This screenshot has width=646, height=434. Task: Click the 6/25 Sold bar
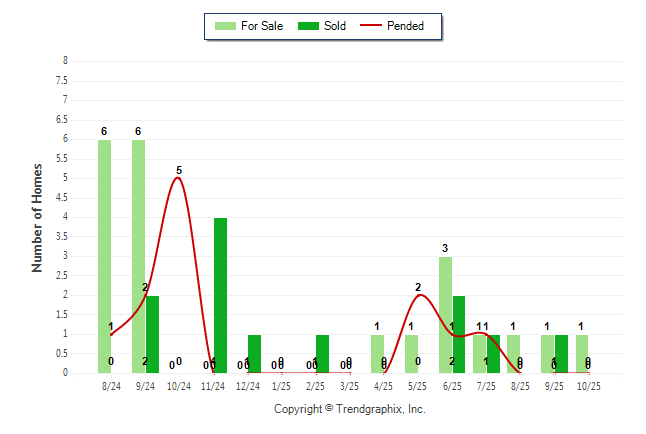(x=459, y=334)
